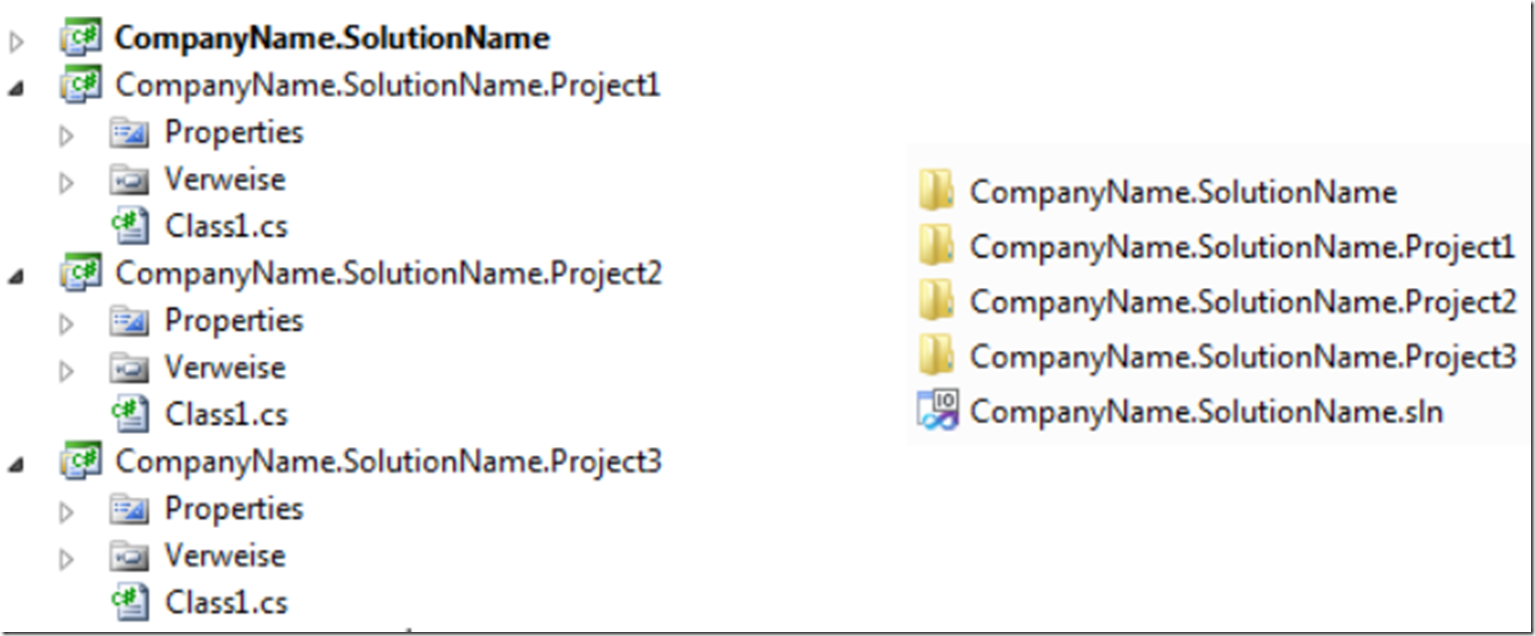Expand Verweise under Project2
The height and width of the screenshot is (636, 1535).
[66, 370]
